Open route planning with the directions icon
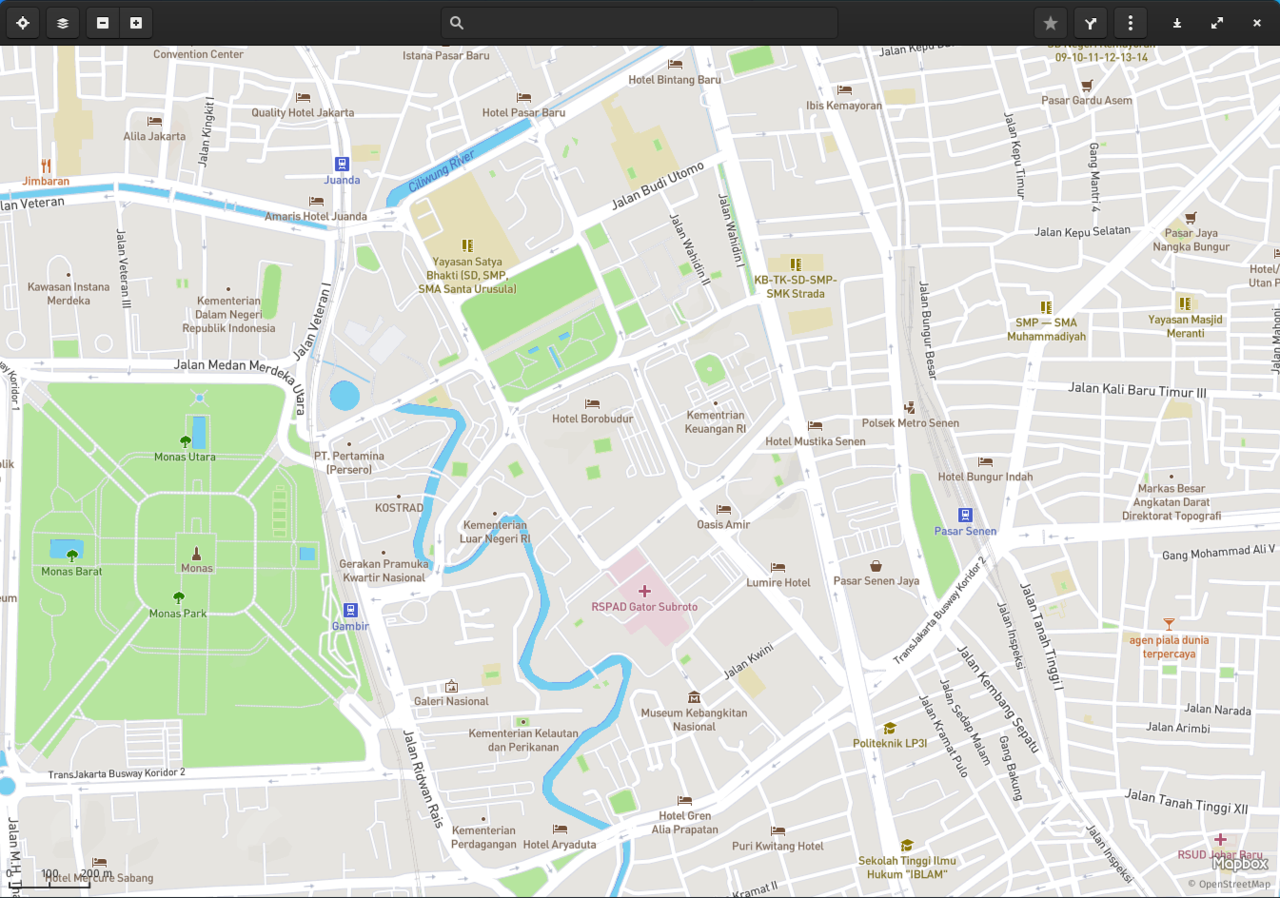This screenshot has height=898, width=1280. (1090, 22)
